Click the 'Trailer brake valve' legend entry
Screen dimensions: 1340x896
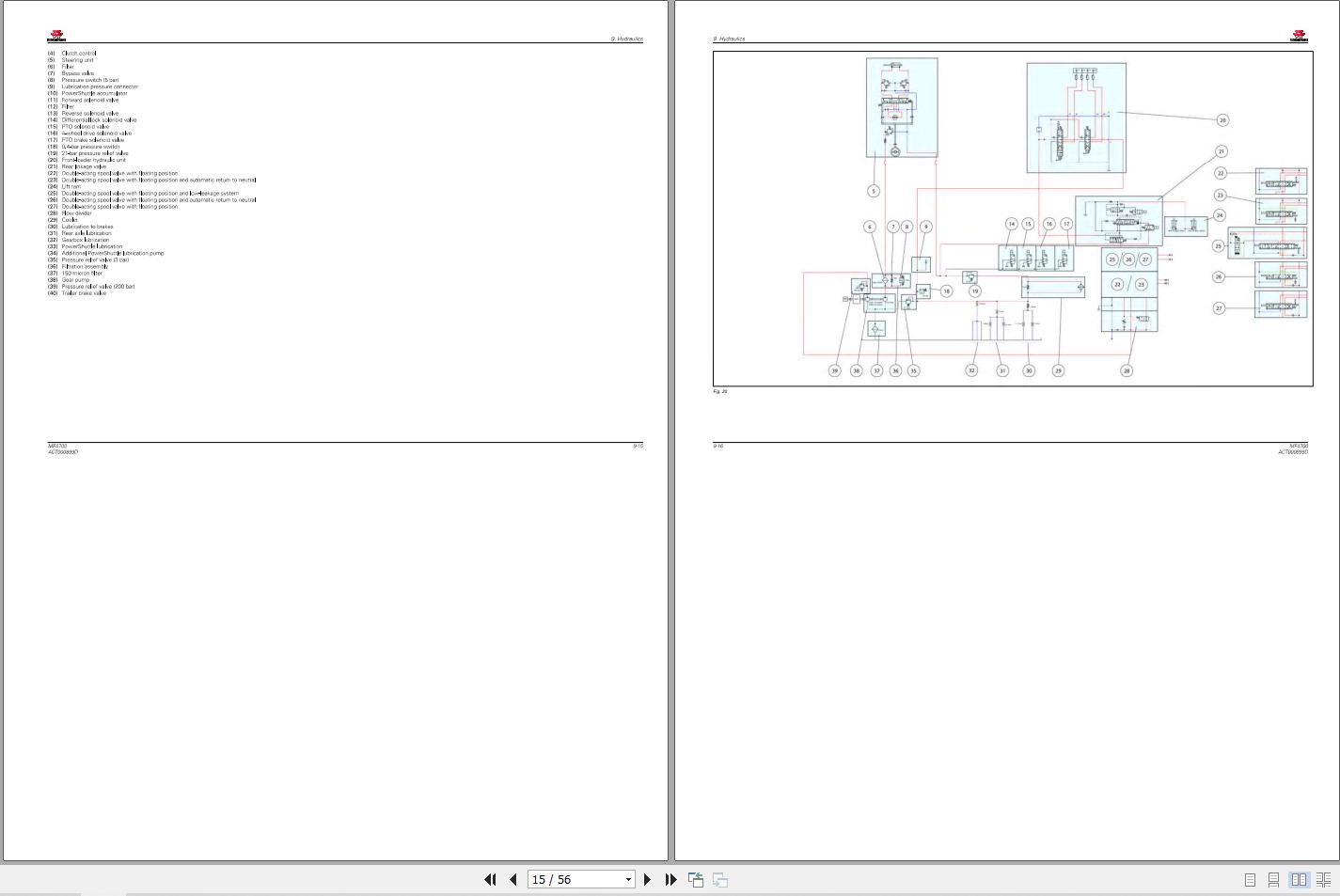click(x=84, y=293)
